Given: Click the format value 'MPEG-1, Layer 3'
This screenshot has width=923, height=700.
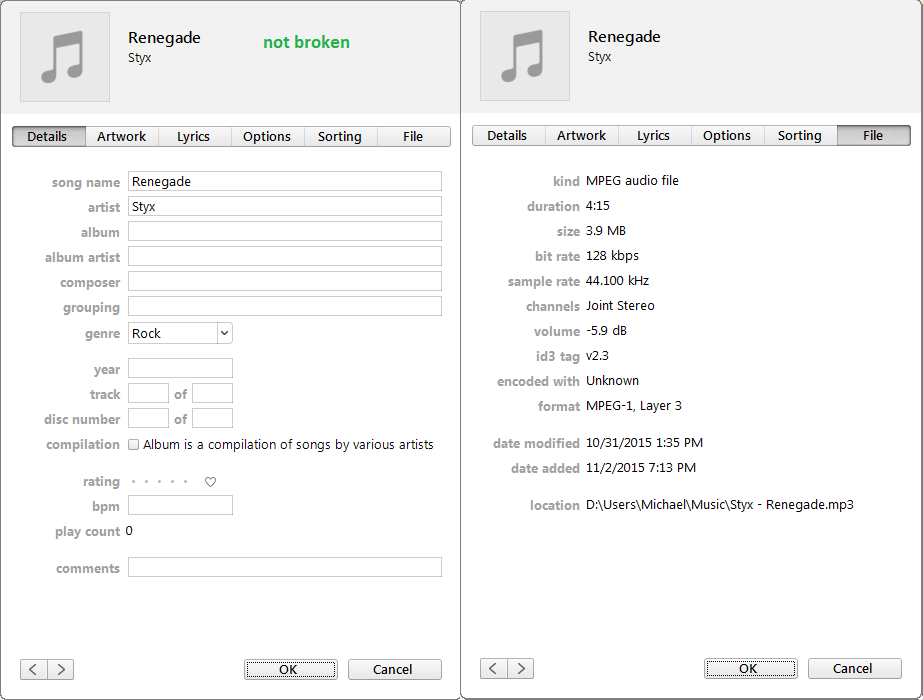Looking at the screenshot, I should pos(634,406).
